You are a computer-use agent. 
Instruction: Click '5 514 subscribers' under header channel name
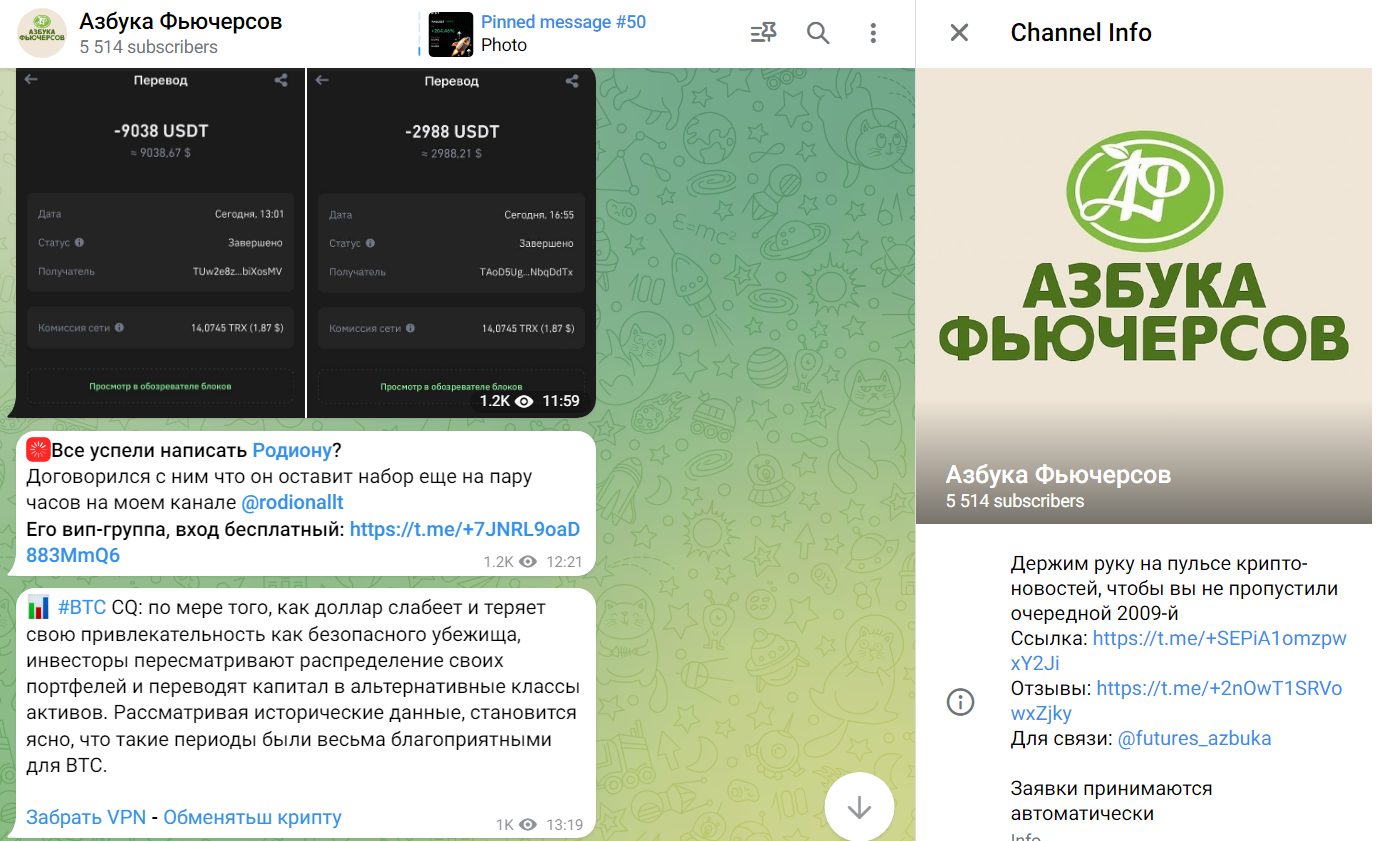tap(148, 46)
